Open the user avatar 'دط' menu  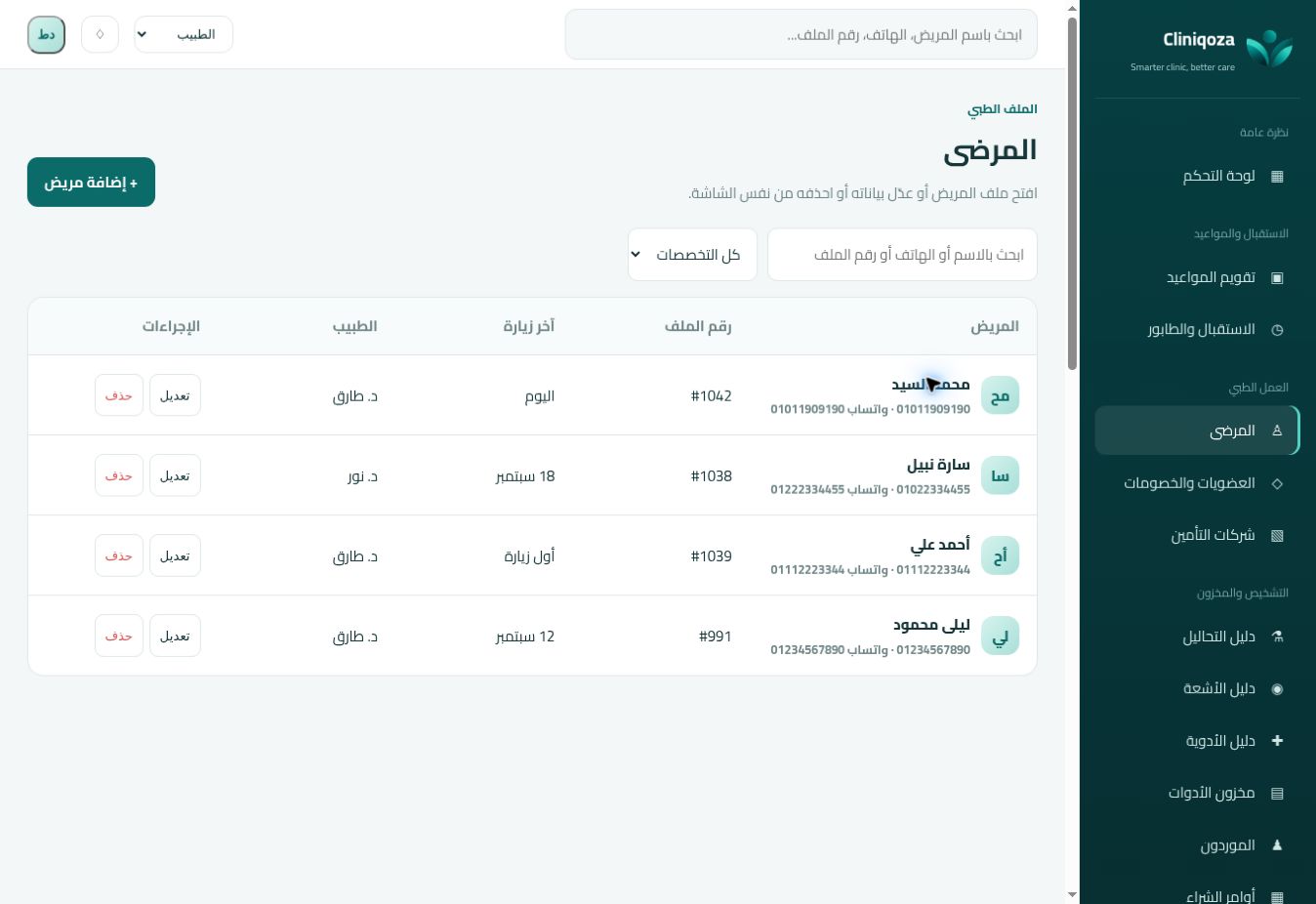[46, 35]
